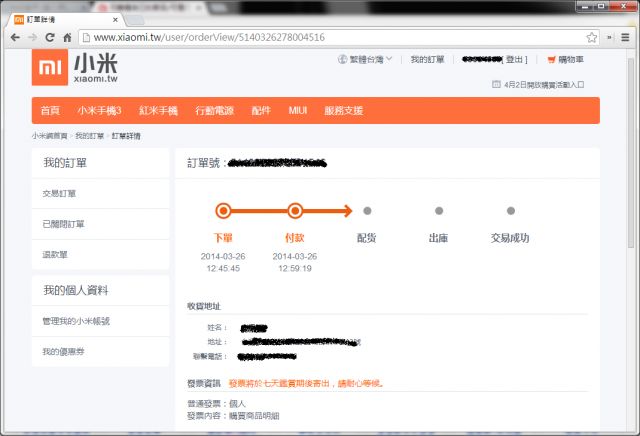Open 管理我的小米帳號 in sidebar

pyautogui.click(x=76, y=321)
